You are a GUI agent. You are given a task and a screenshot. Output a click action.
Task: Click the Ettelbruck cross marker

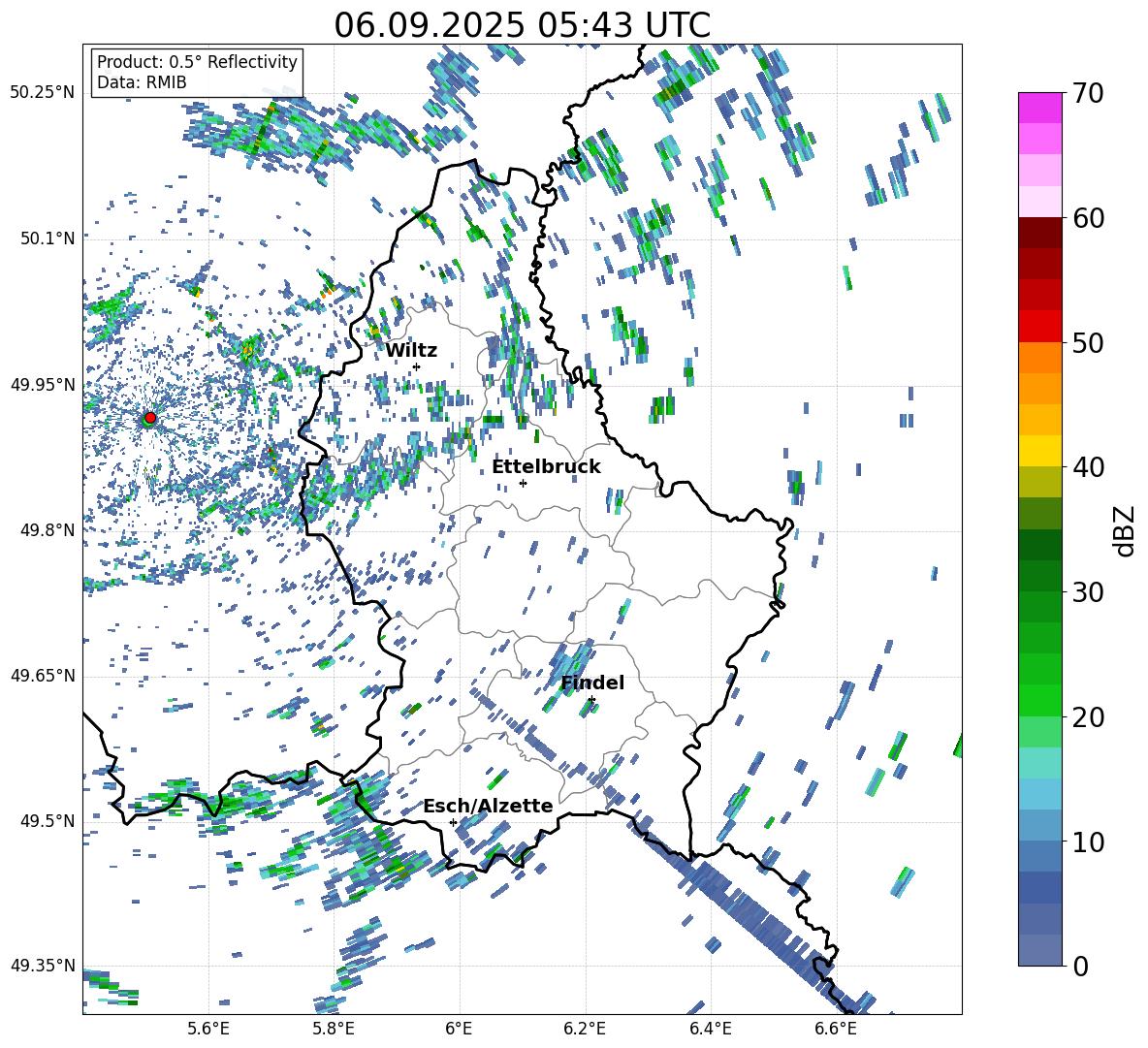pos(523,483)
